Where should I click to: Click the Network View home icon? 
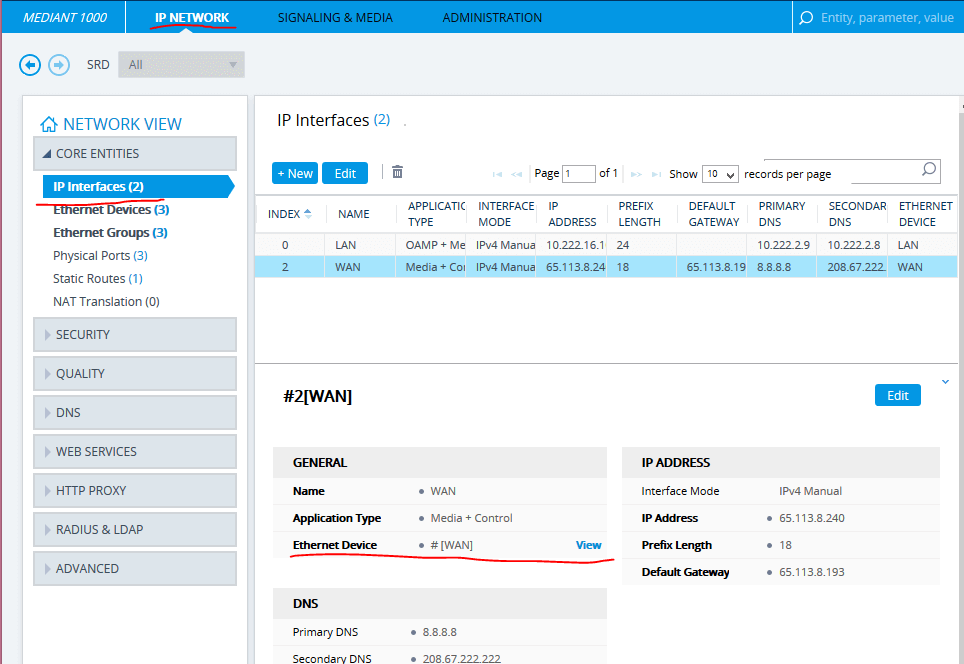(x=49, y=124)
